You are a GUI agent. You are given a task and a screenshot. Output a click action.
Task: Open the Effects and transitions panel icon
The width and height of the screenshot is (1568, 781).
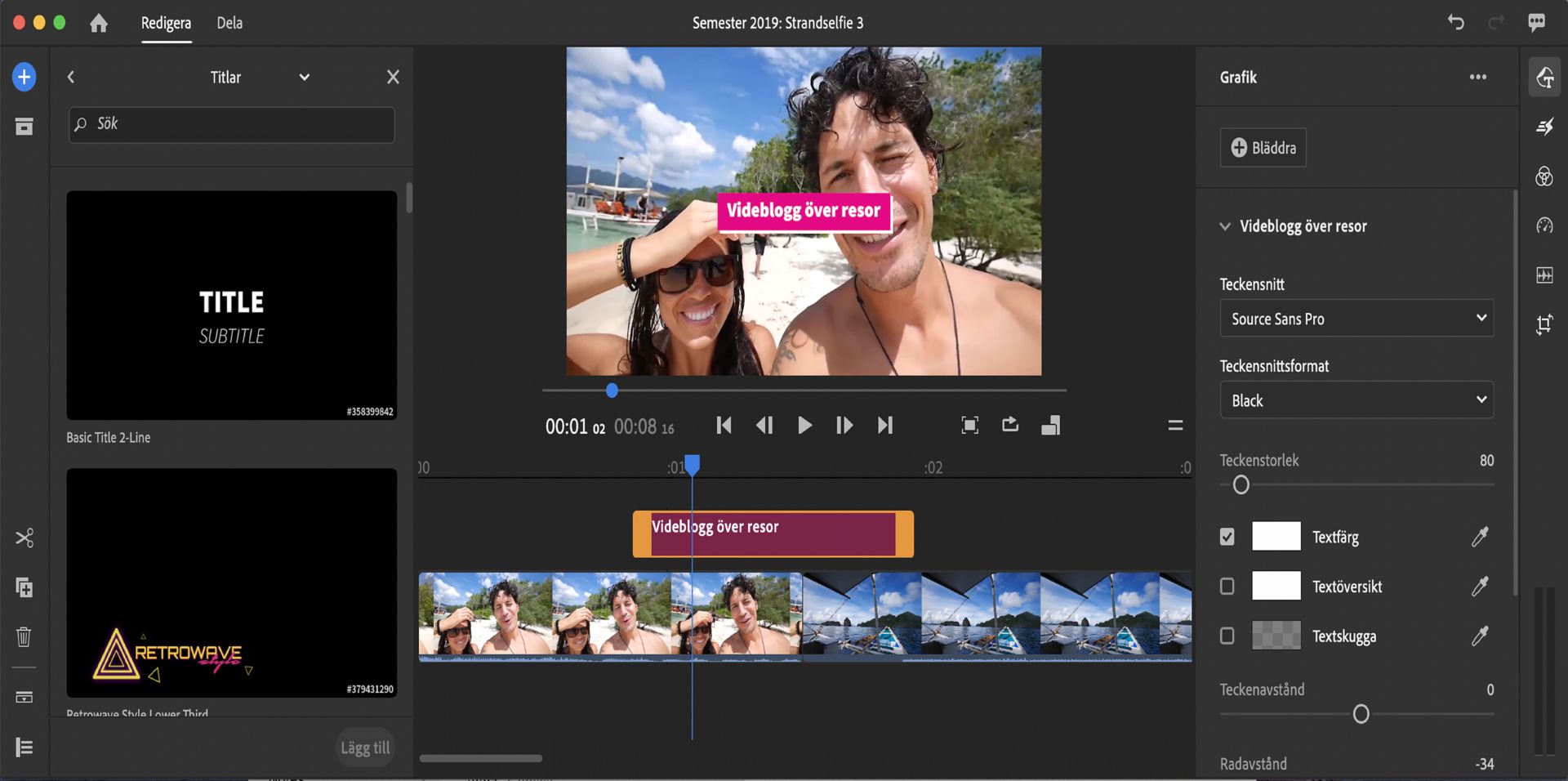point(1543,127)
